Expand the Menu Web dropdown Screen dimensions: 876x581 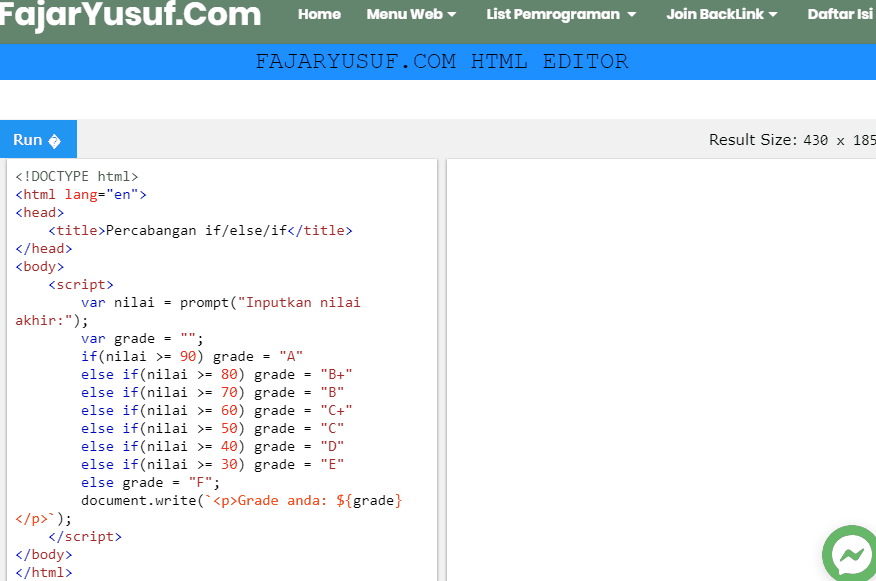[411, 14]
